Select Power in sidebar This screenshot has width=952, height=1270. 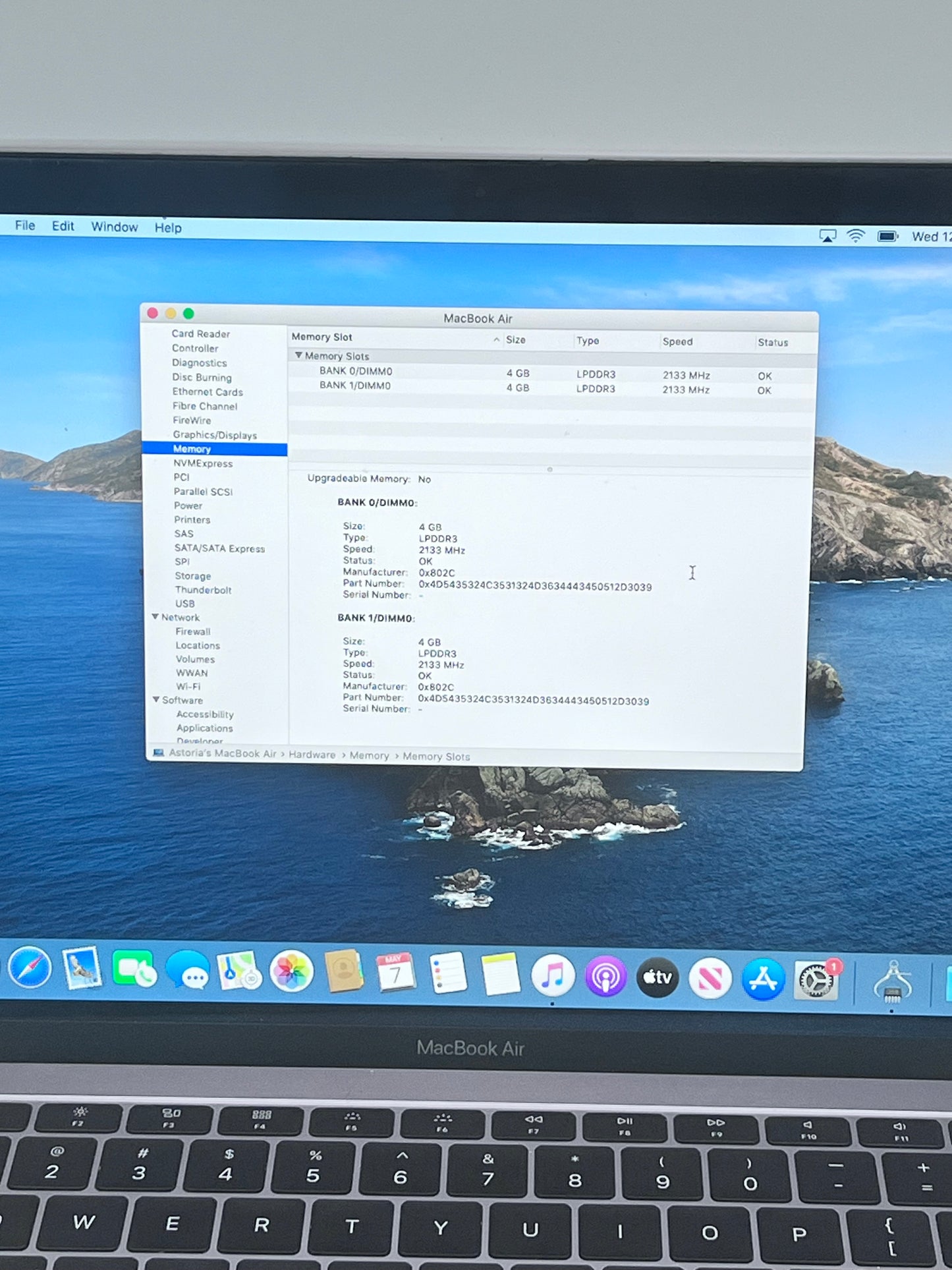(x=188, y=505)
